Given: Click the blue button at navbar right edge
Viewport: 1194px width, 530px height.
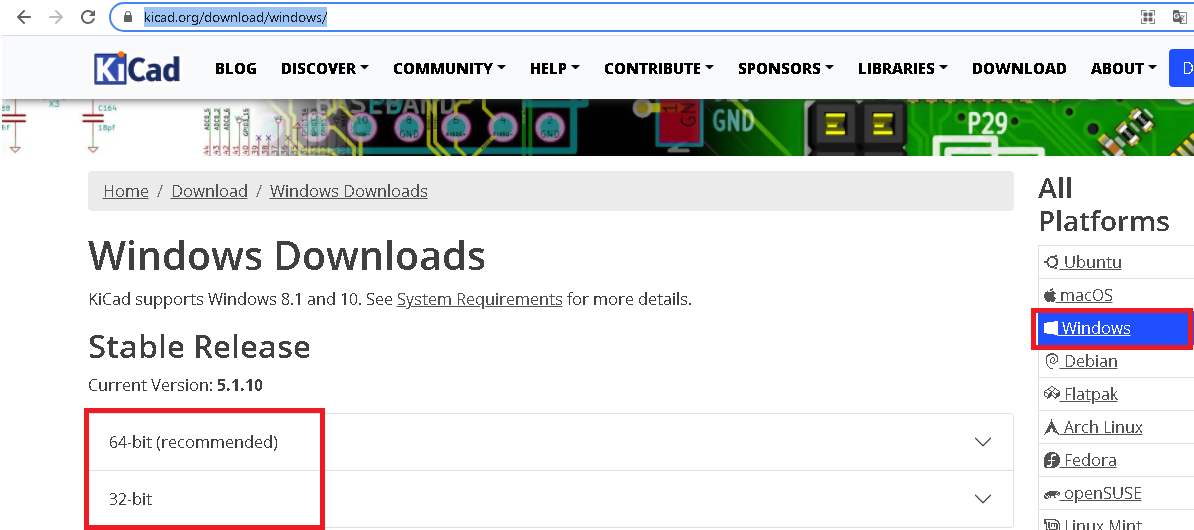Looking at the screenshot, I should pyautogui.click(x=1181, y=69).
